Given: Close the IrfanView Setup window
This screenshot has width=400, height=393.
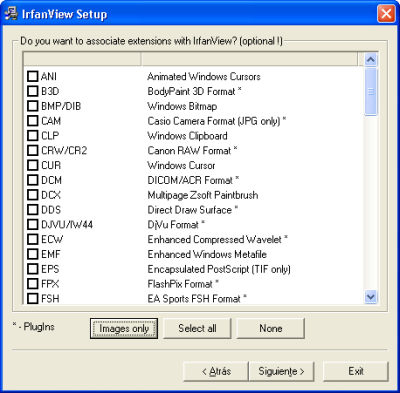Looking at the screenshot, I should coord(386,14).
